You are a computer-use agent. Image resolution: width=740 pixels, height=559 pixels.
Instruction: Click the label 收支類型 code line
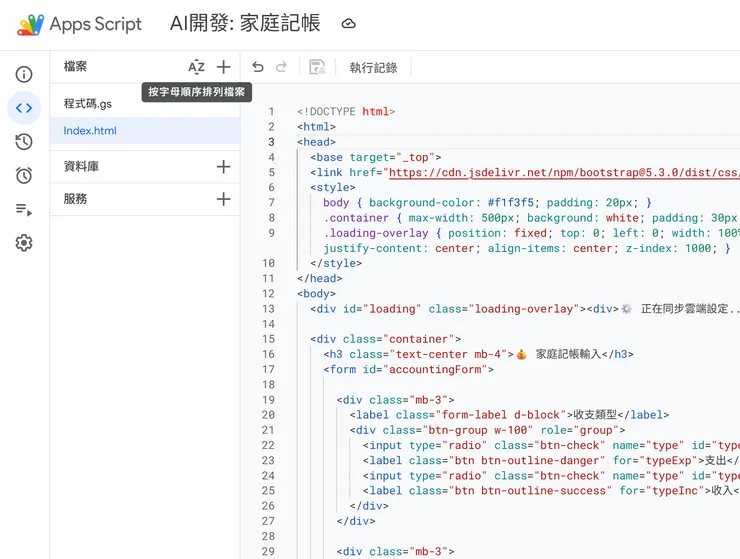509,415
